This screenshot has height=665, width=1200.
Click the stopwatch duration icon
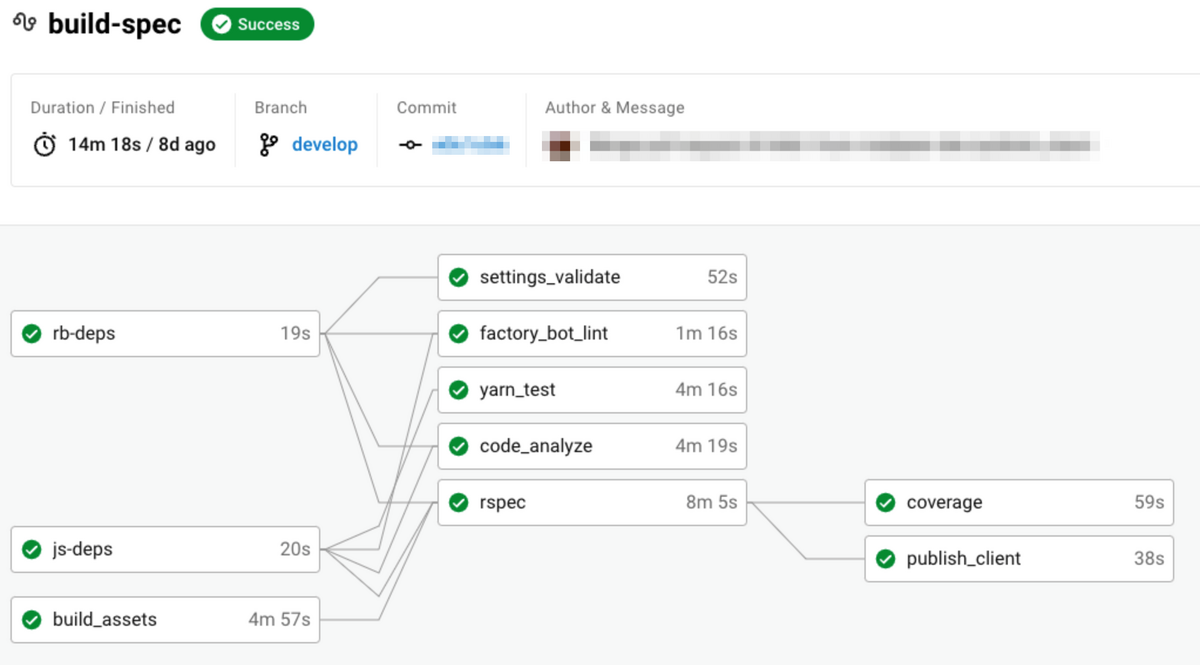click(45, 145)
